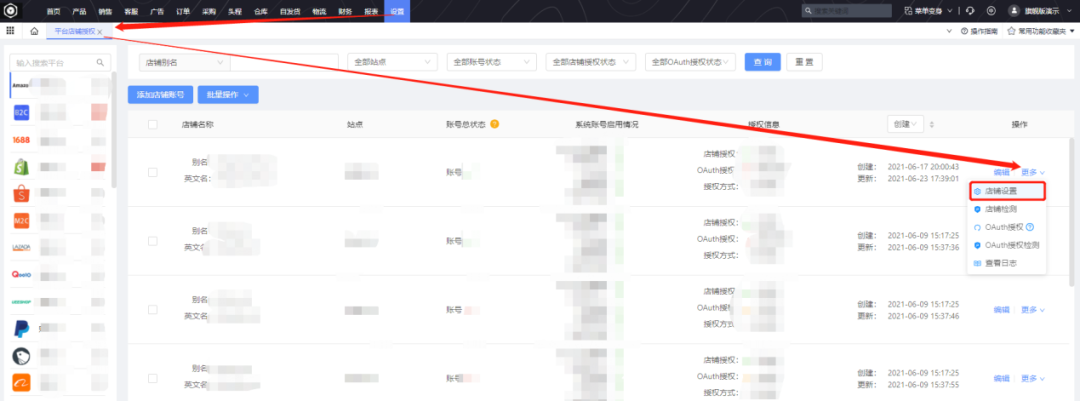Open the app grid menu icon

coord(11,32)
